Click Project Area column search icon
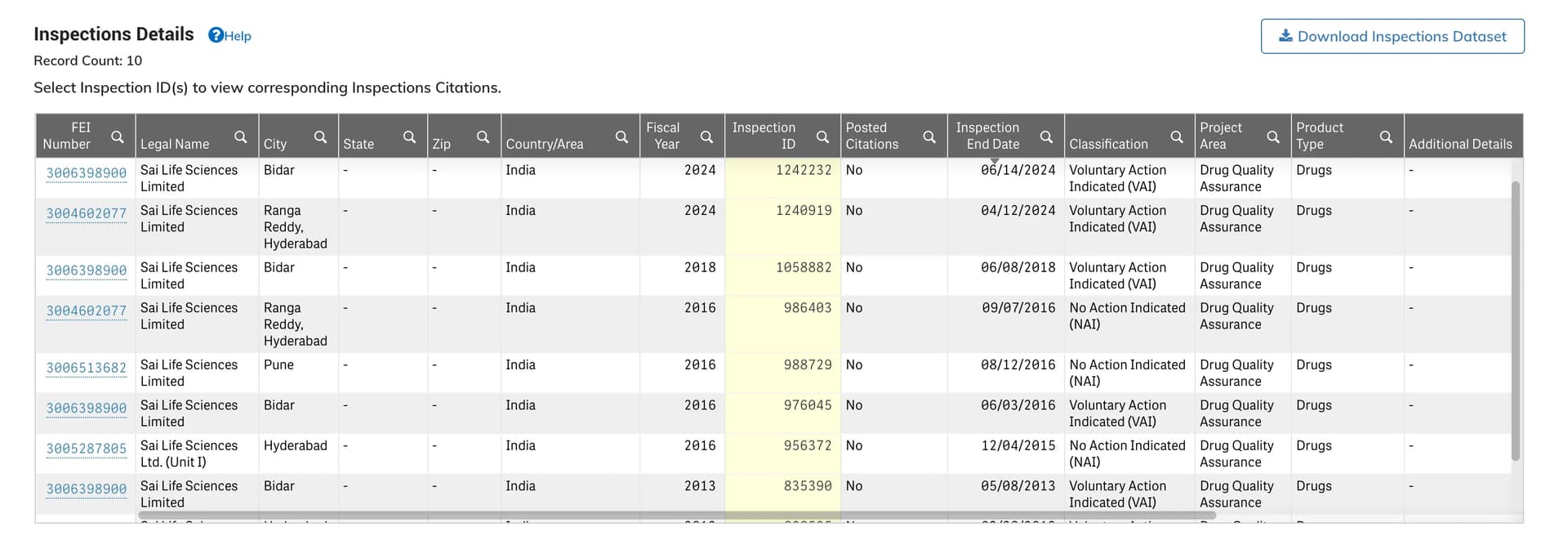Screen dimensions: 1568x550 1273,137
